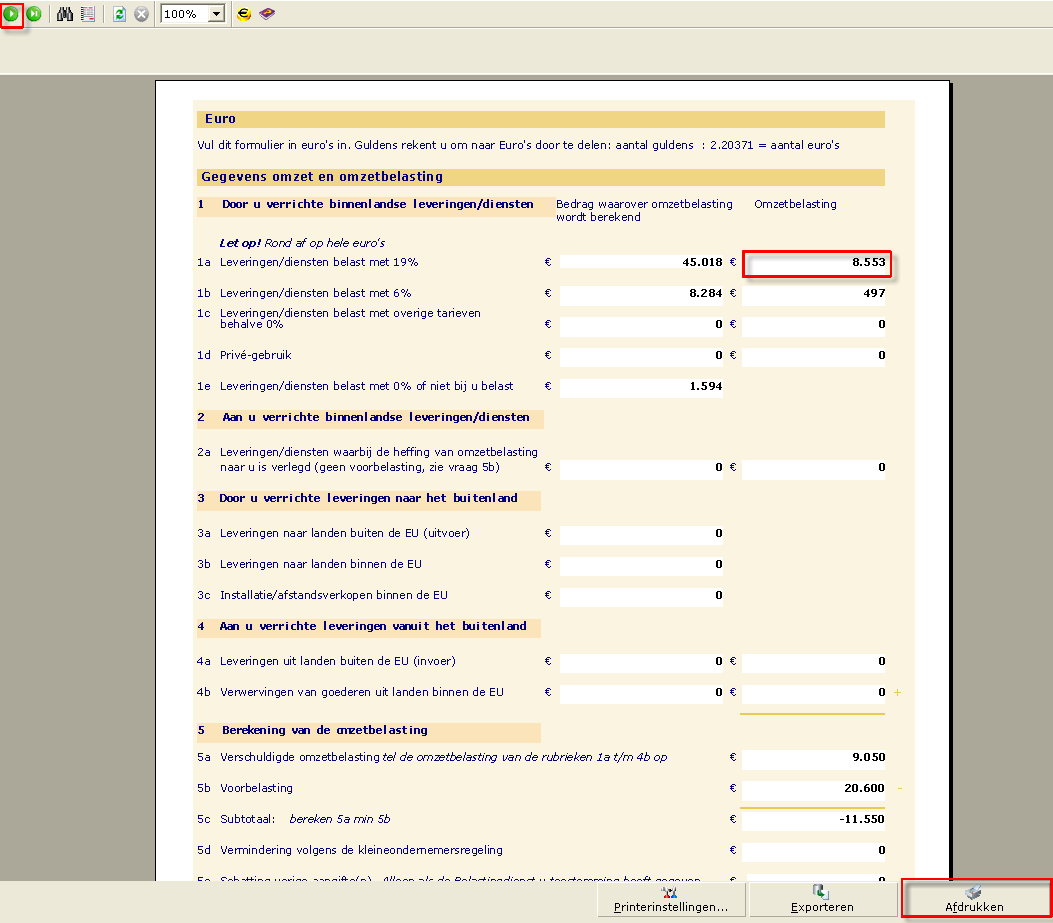Open help via the purple book icon
Image resolution: width=1053 pixels, height=923 pixels.
coord(267,13)
